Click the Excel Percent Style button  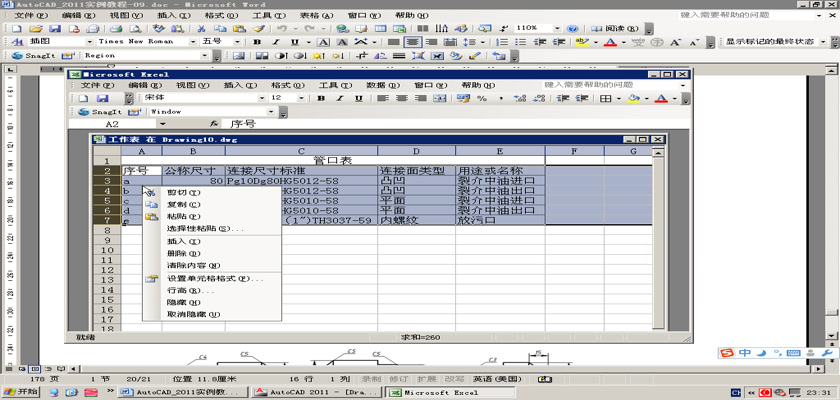coord(482,99)
